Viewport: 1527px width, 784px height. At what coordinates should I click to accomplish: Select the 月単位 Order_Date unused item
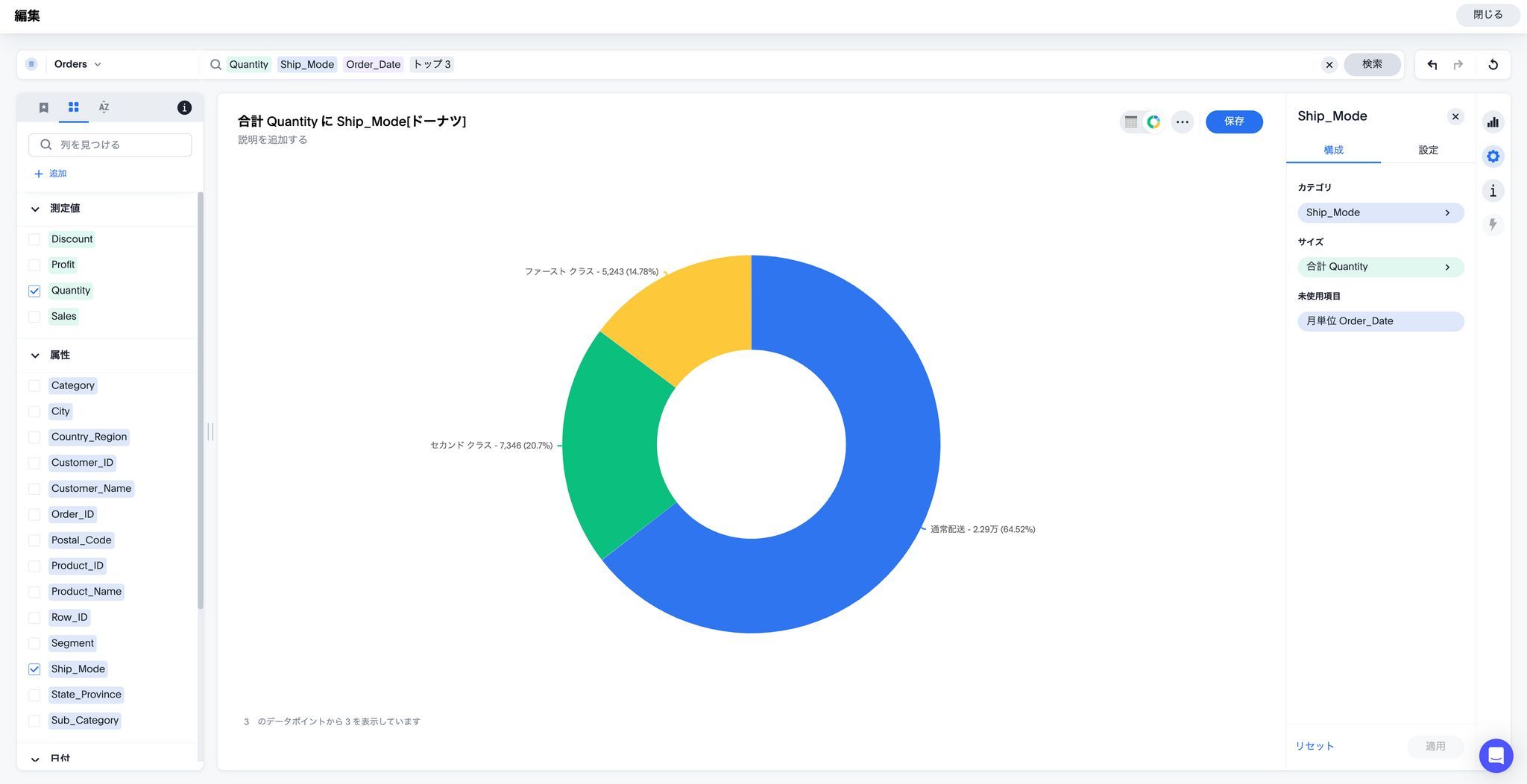pos(1380,321)
